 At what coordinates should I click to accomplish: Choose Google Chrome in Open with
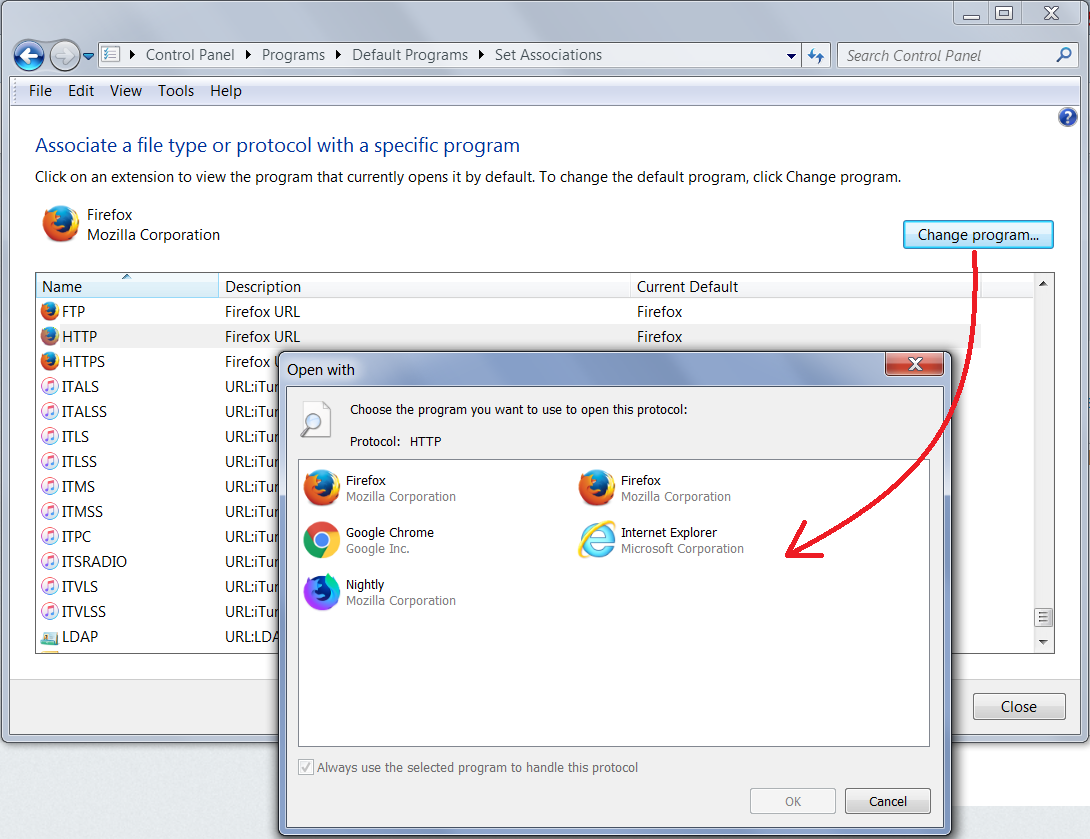(x=369, y=540)
